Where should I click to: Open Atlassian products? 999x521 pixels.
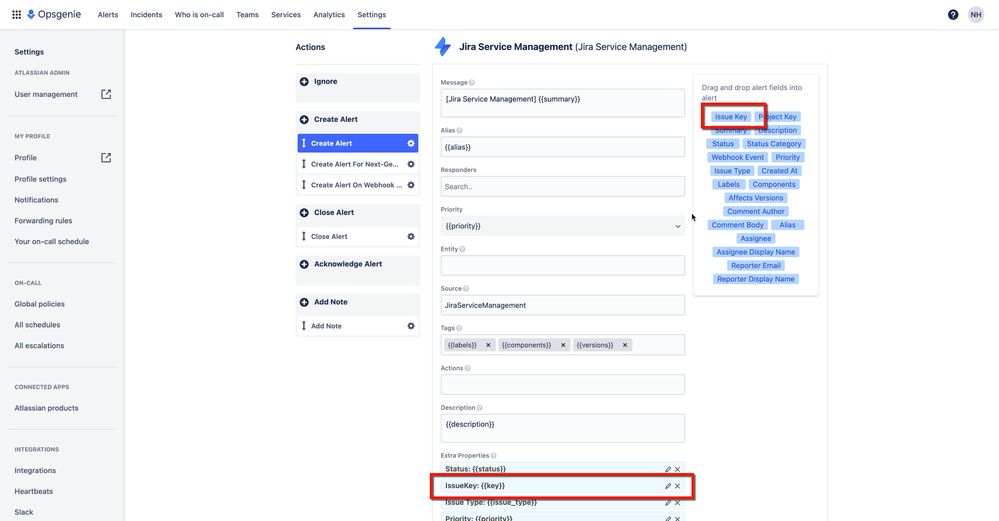[x=47, y=408]
